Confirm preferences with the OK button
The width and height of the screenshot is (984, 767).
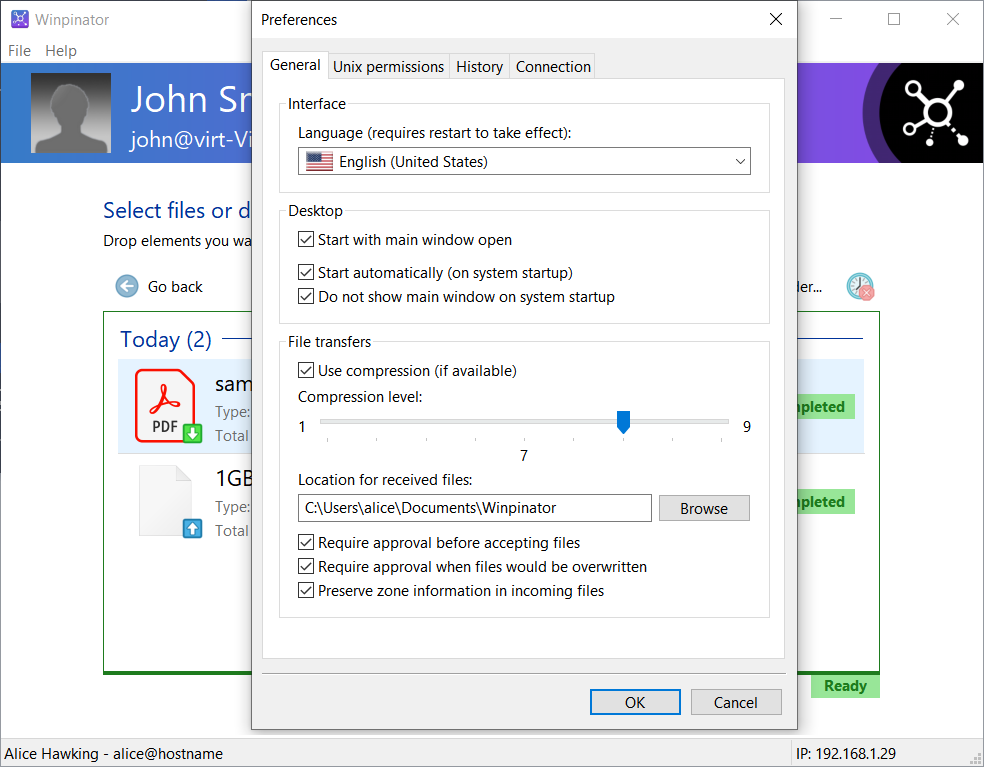pos(635,702)
